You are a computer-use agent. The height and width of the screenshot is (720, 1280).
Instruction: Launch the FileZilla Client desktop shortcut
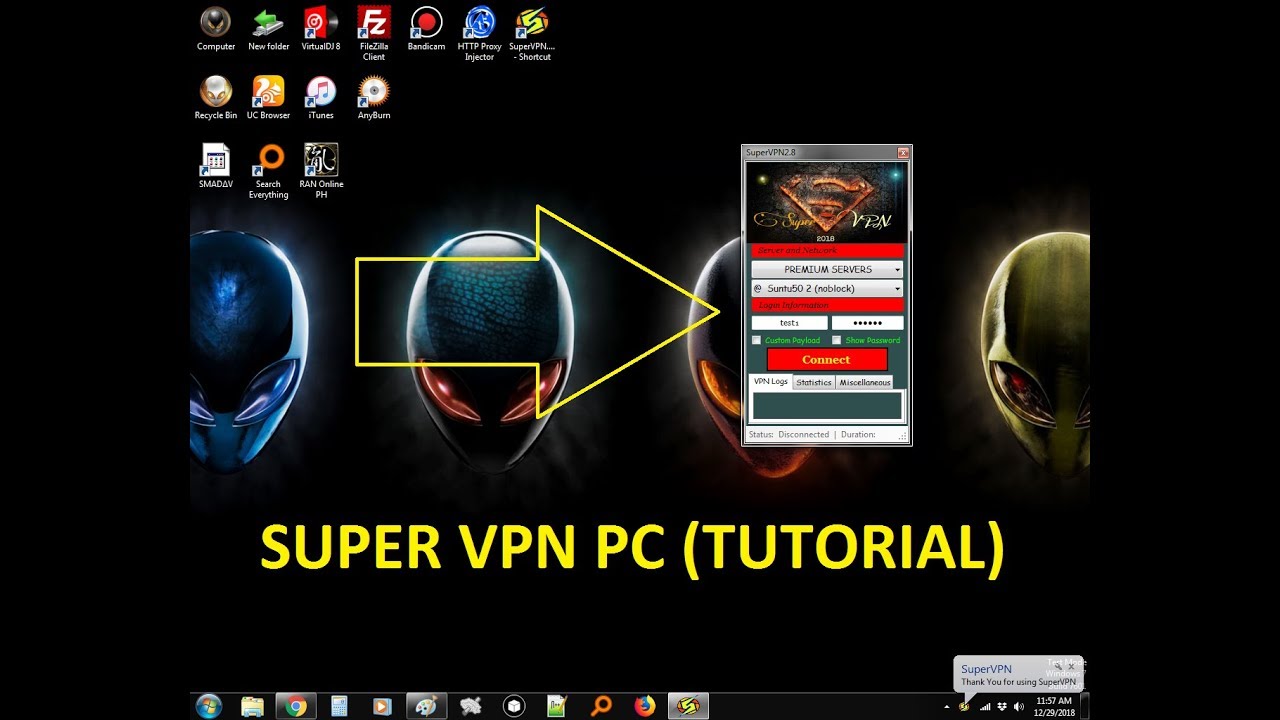[x=374, y=34]
